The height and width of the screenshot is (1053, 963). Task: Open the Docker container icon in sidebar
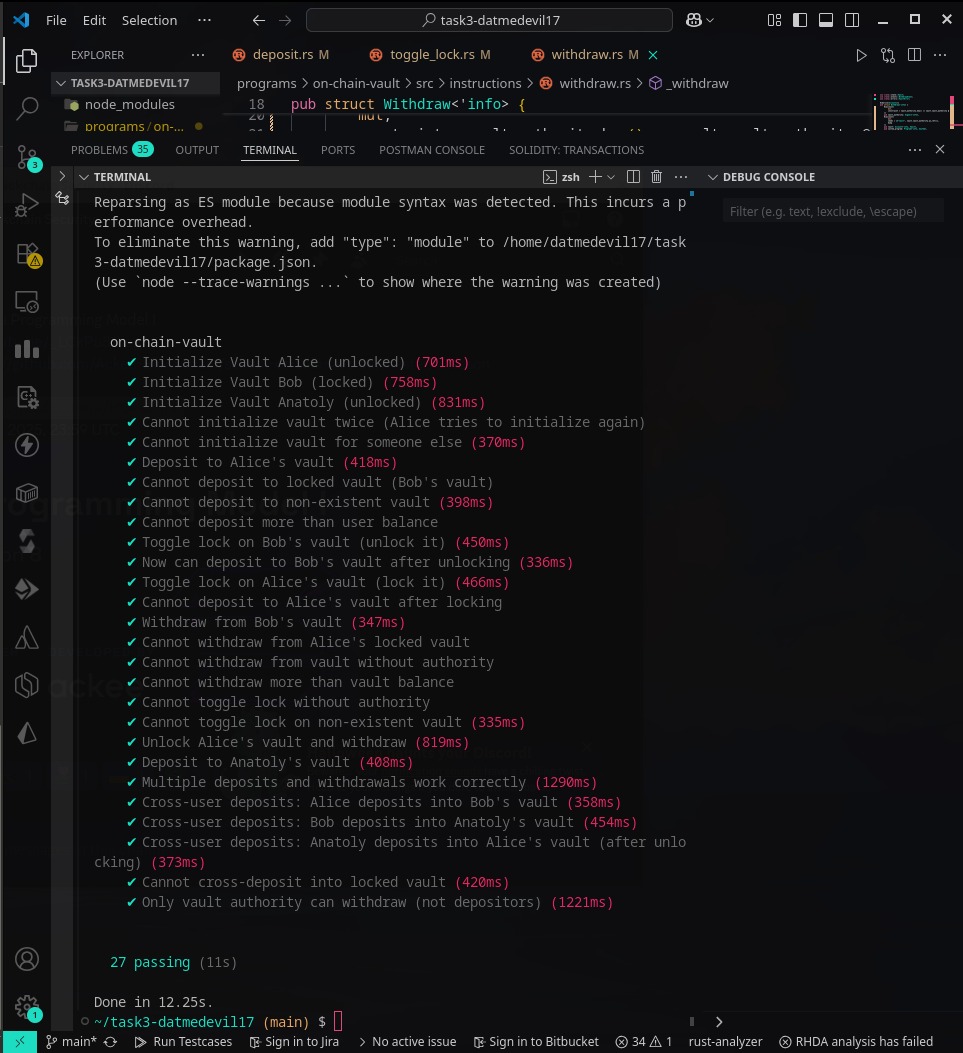pyautogui.click(x=27, y=493)
